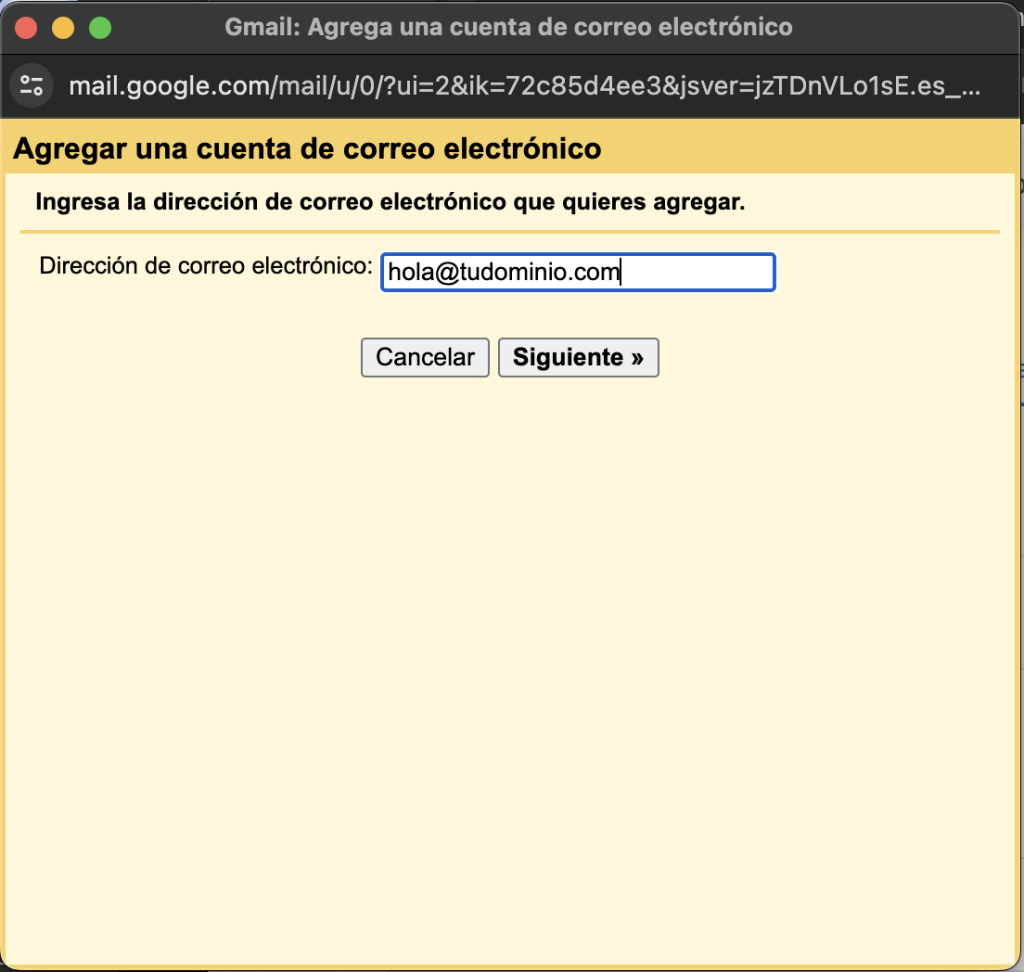Screen dimensions: 1024x972
Task: Maximize the window using the green button
Action: click(100, 27)
